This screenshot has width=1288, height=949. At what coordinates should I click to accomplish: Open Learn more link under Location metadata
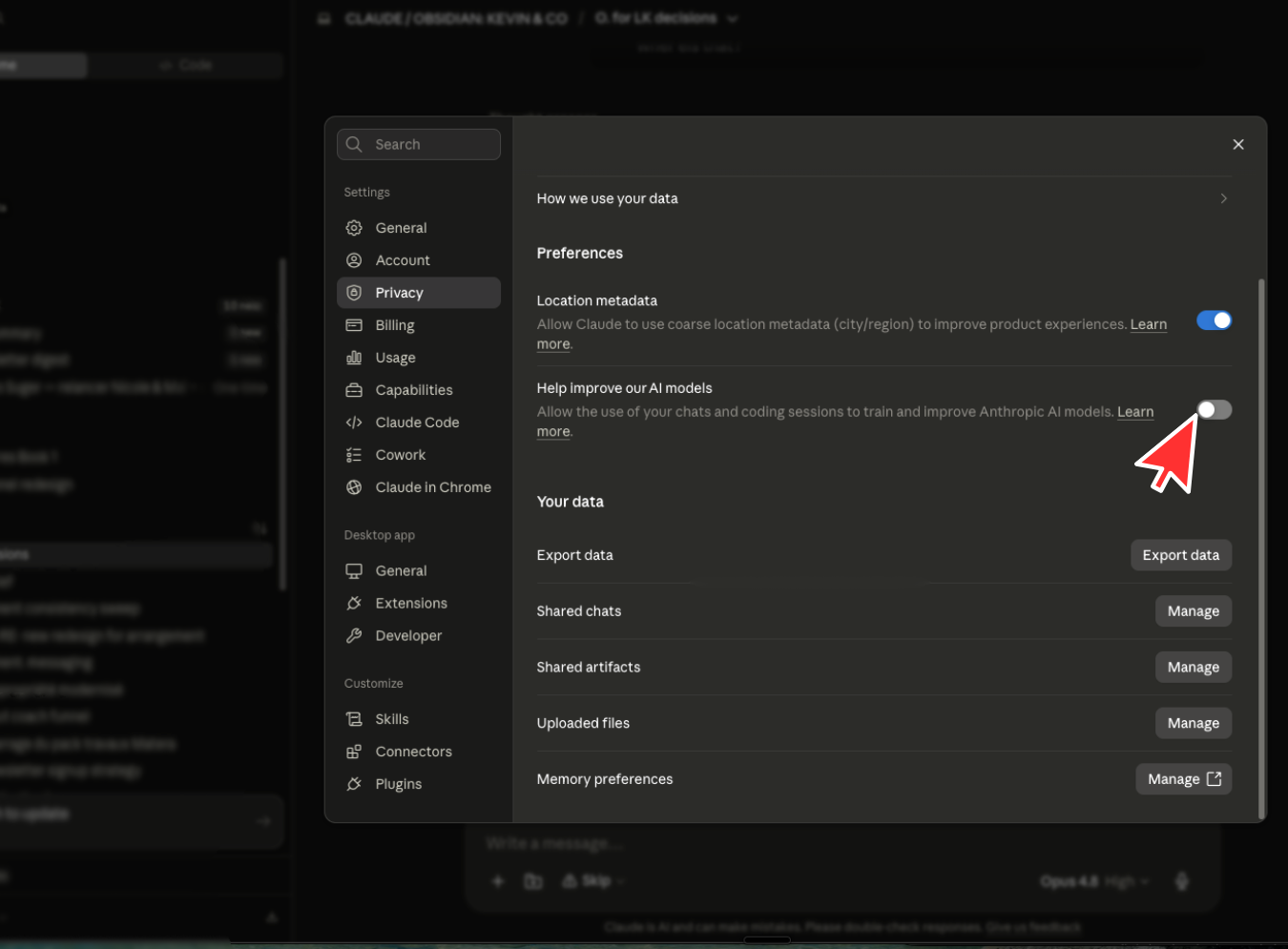coord(1148,324)
